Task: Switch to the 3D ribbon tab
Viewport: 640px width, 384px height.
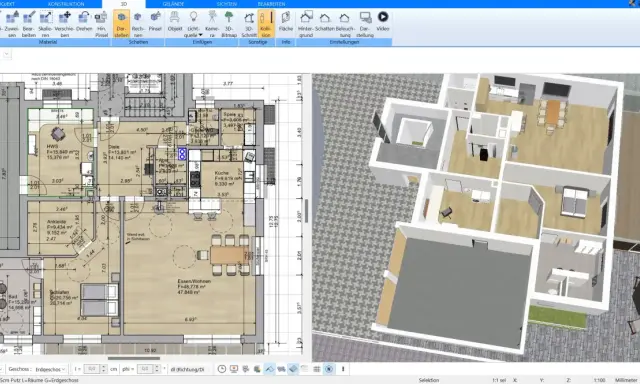Action: pyautogui.click(x=124, y=4)
